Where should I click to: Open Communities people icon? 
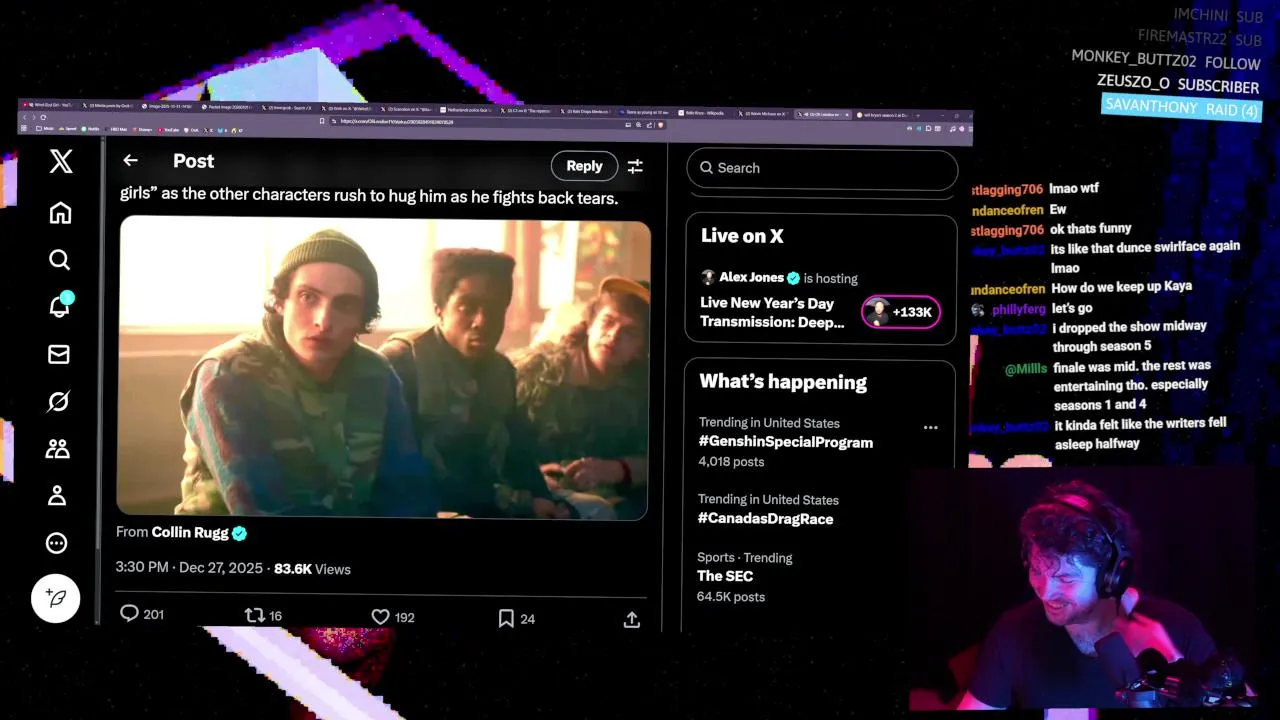[x=57, y=449]
